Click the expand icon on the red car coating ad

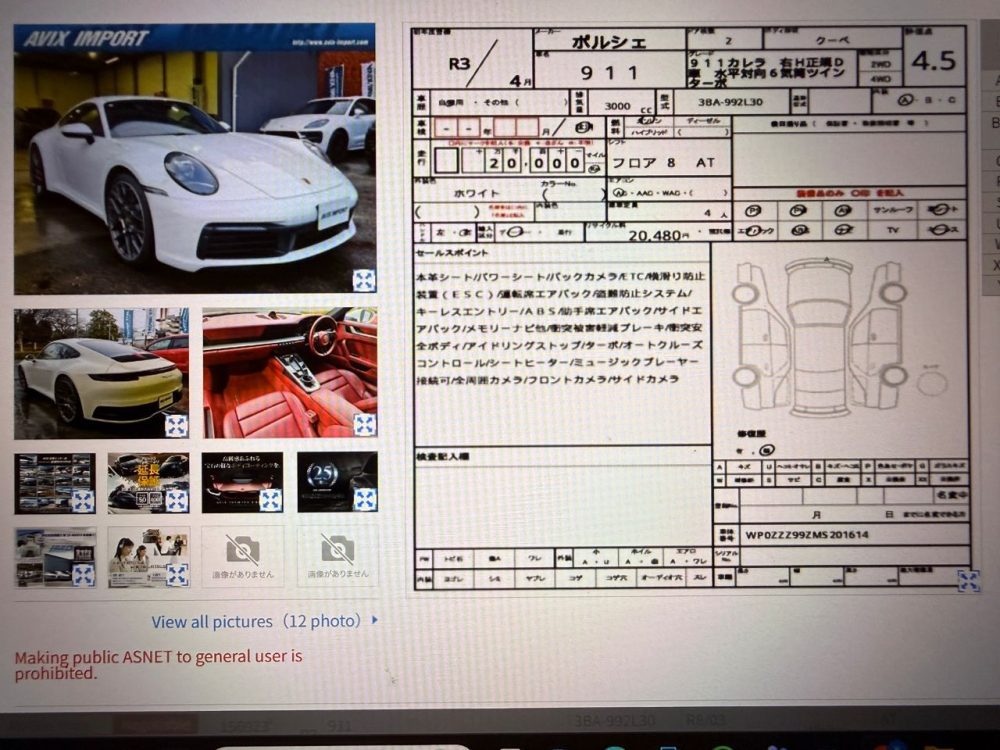270,500
